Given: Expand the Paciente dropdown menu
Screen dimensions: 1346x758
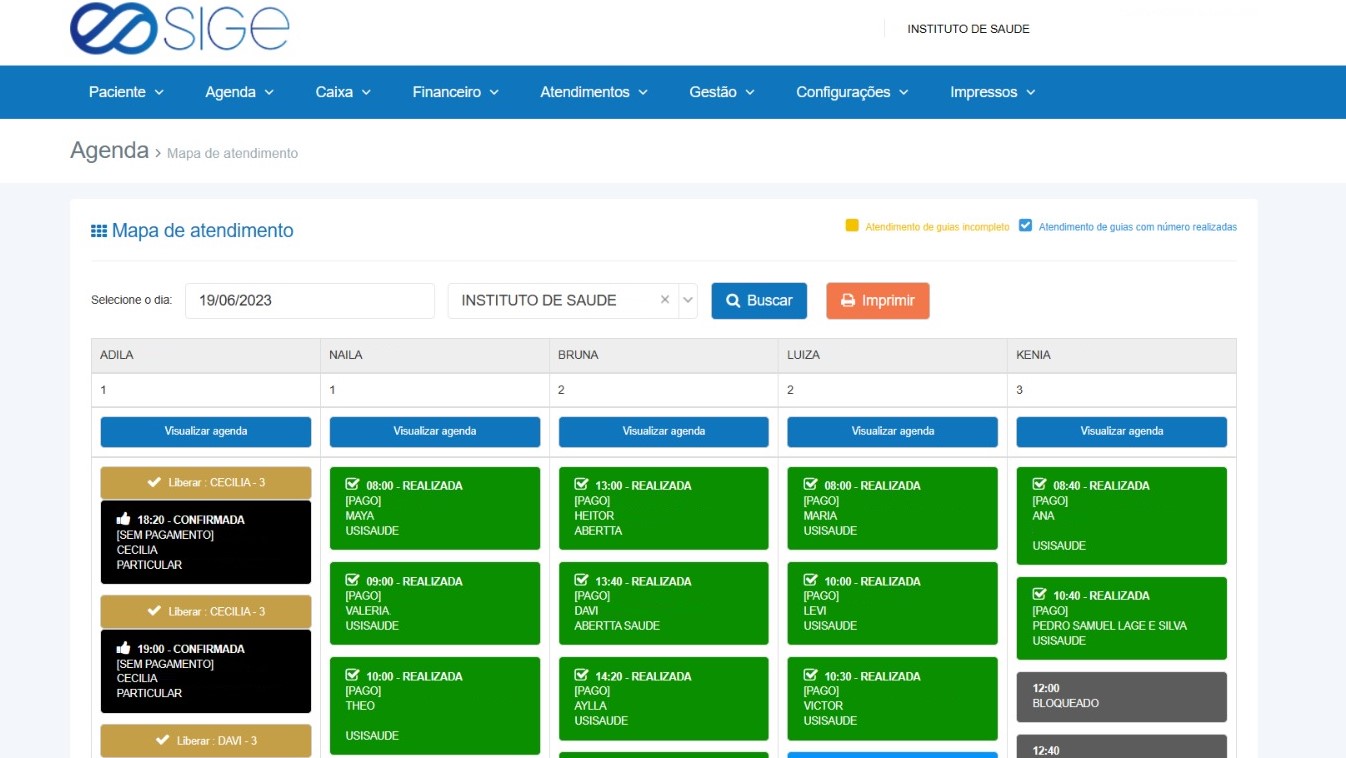Looking at the screenshot, I should point(126,92).
